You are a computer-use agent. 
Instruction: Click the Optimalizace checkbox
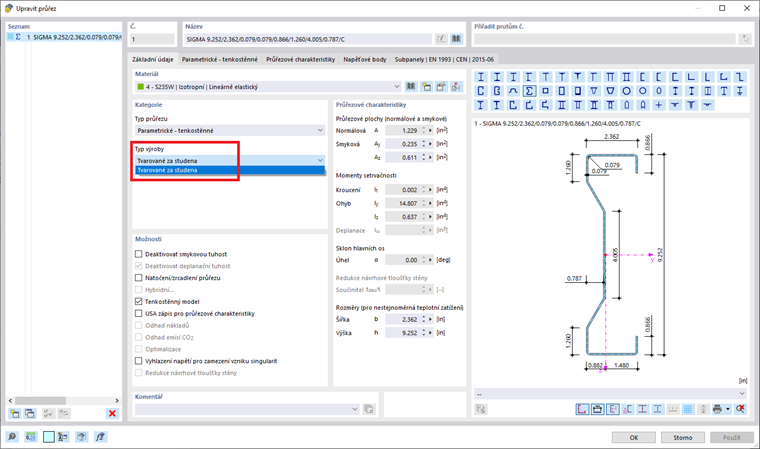139,349
